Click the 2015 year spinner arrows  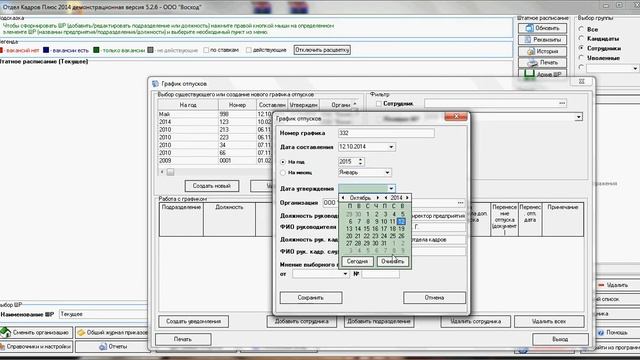[360, 162]
